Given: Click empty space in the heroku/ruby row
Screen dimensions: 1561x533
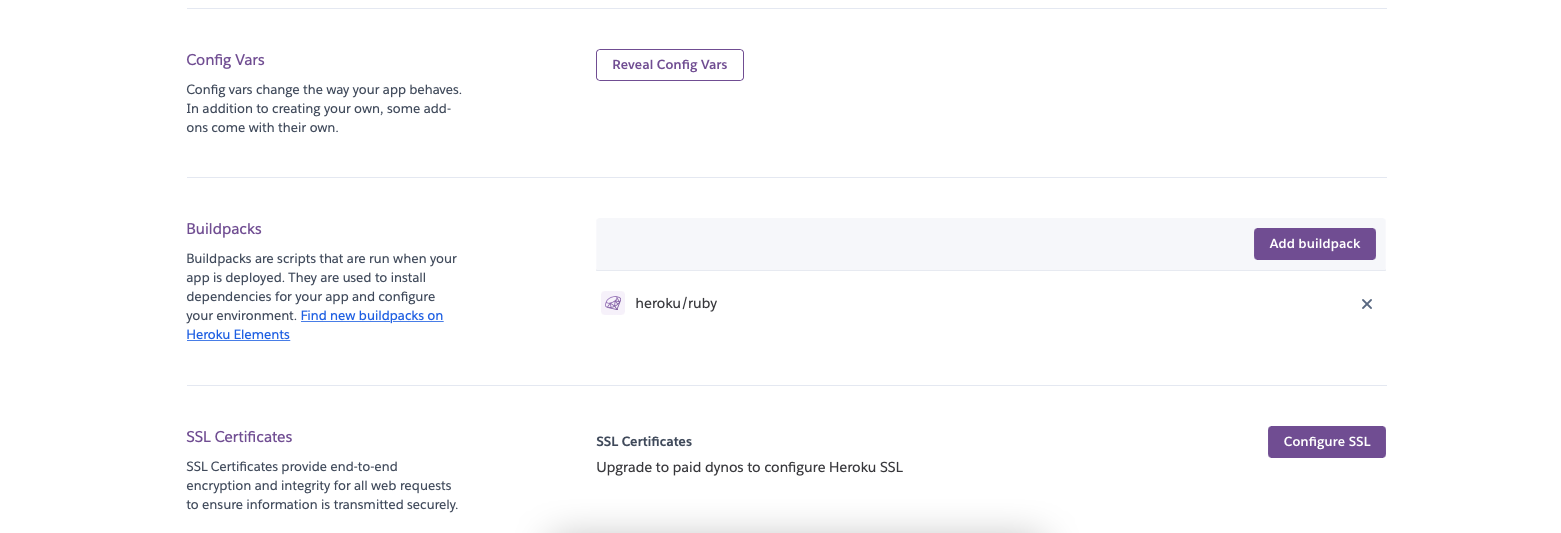Looking at the screenshot, I should (x=1000, y=304).
